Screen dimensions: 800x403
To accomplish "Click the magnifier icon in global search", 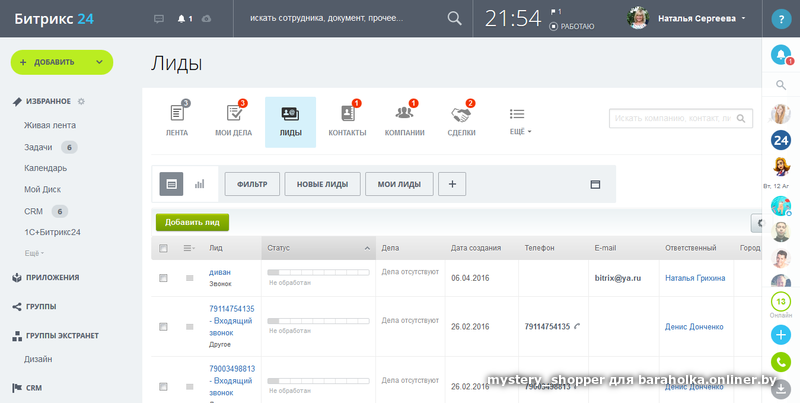I will click(454, 18).
